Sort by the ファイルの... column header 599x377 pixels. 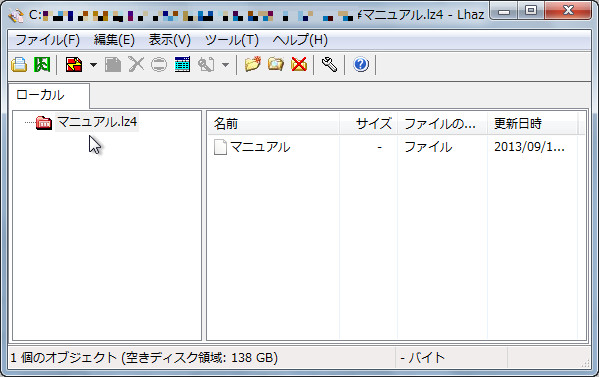click(x=442, y=124)
